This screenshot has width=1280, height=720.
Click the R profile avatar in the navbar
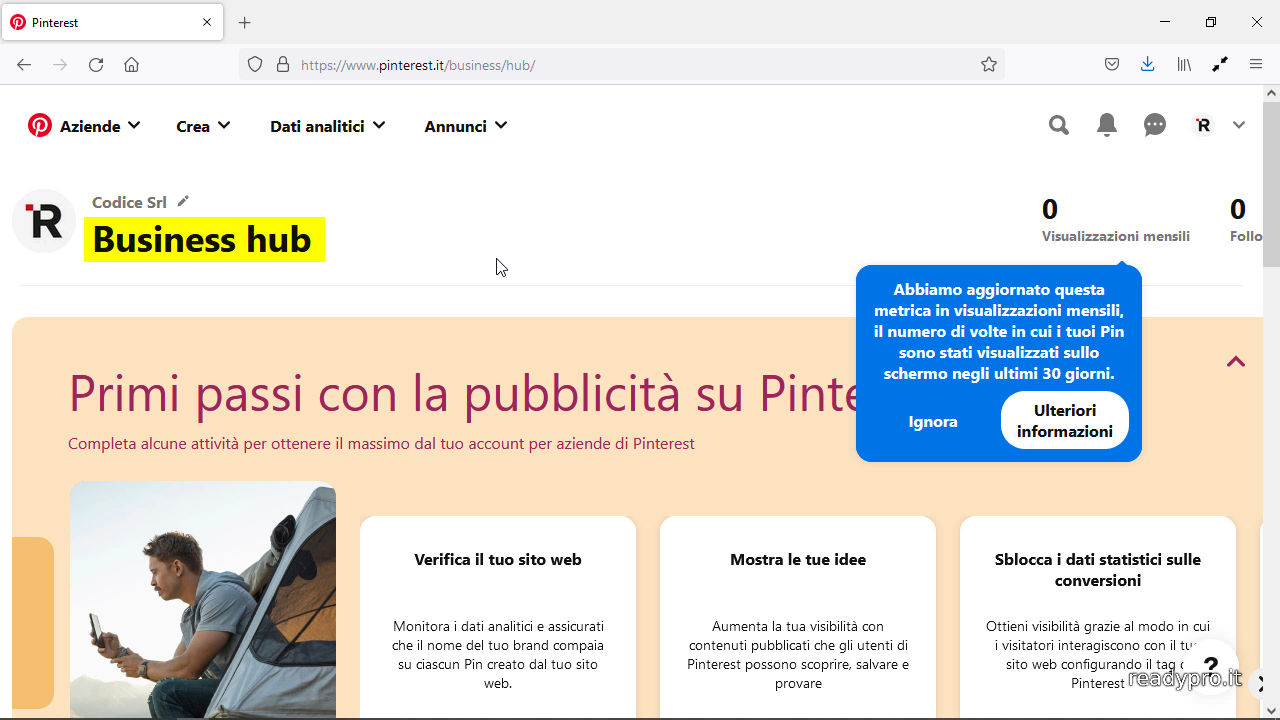[x=1203, y=125]
